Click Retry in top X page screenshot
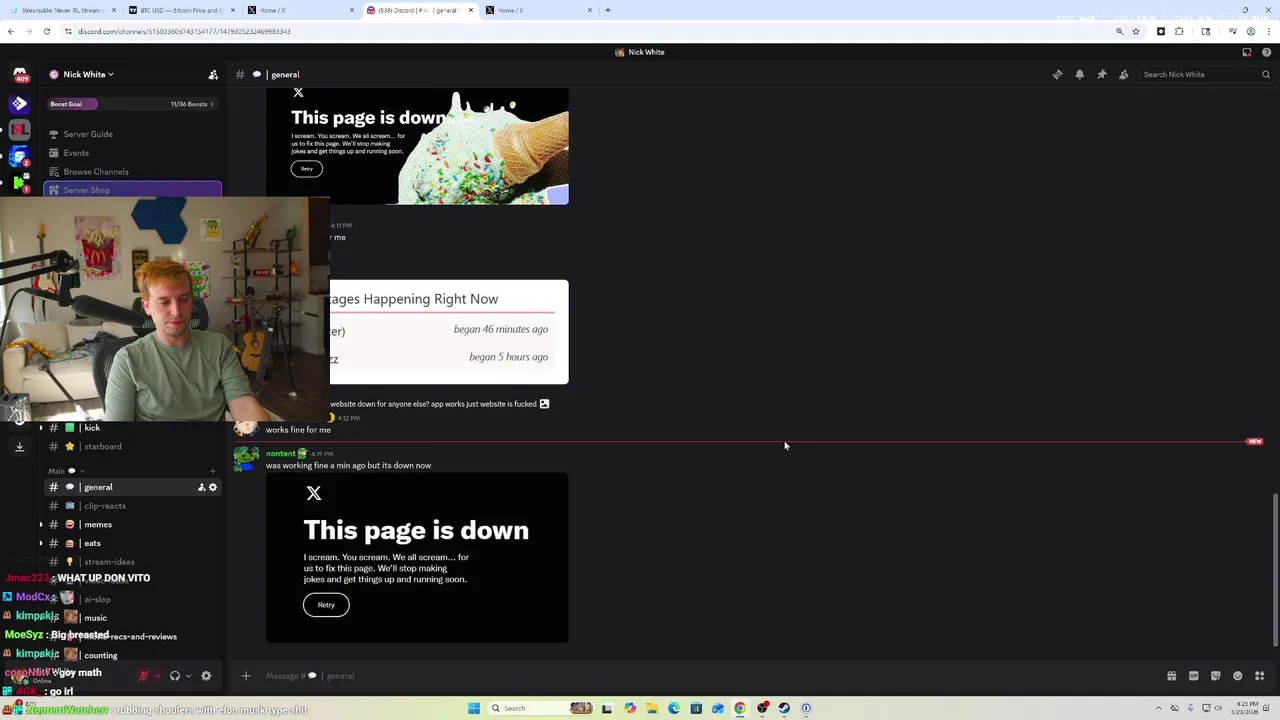This screenshot has height=720, width=1280. point(307,169)
